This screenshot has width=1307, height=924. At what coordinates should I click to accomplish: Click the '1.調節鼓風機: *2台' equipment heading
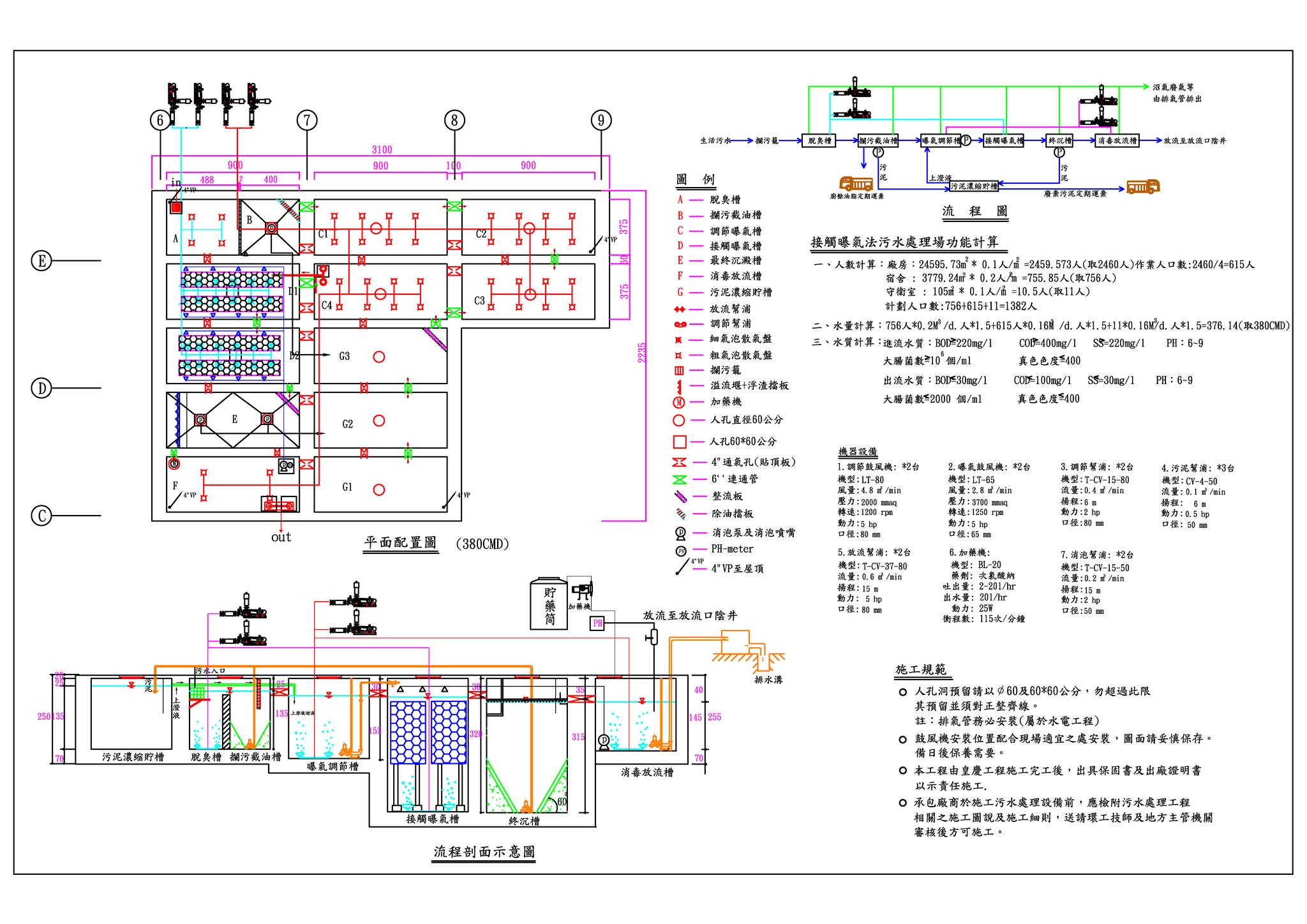879,467
